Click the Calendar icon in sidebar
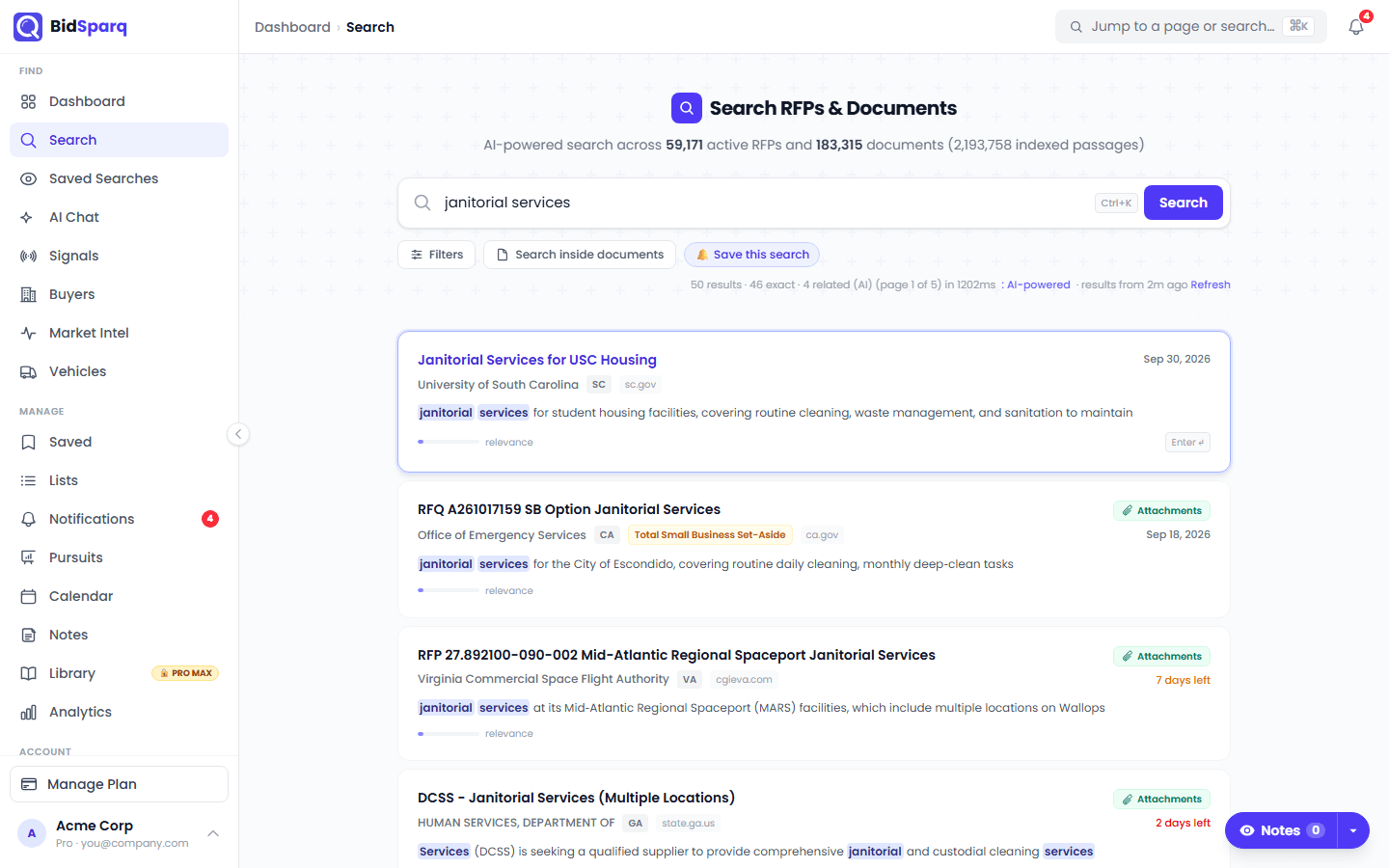The image size is (1389, 868). pos(28,596)
